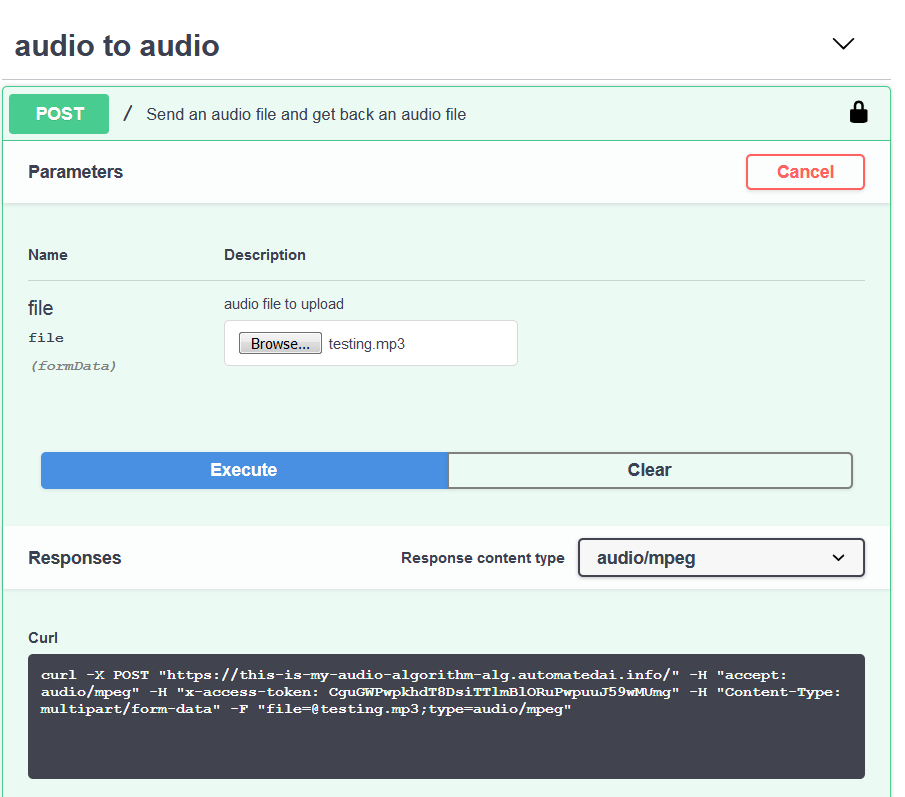Click the curl command code block
This screenshot has height=797, width=905.
(446, 716)
